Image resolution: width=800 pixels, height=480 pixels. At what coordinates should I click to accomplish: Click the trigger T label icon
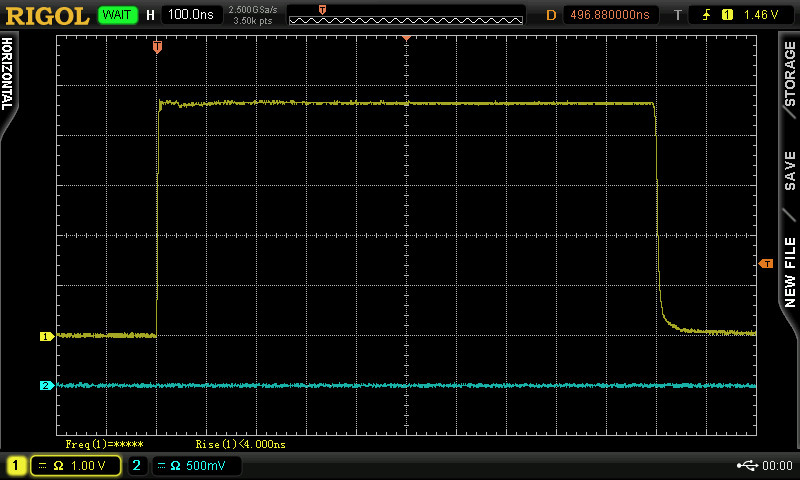pyautogui.click(x=678, y=15)
